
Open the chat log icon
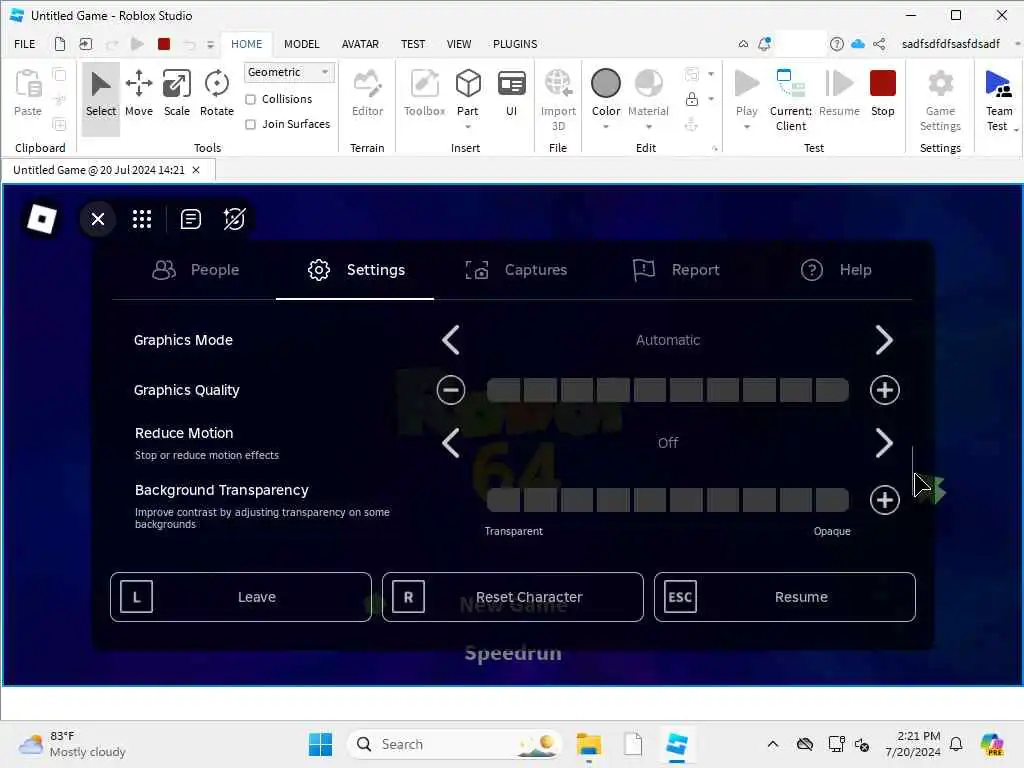coord(191,219)
